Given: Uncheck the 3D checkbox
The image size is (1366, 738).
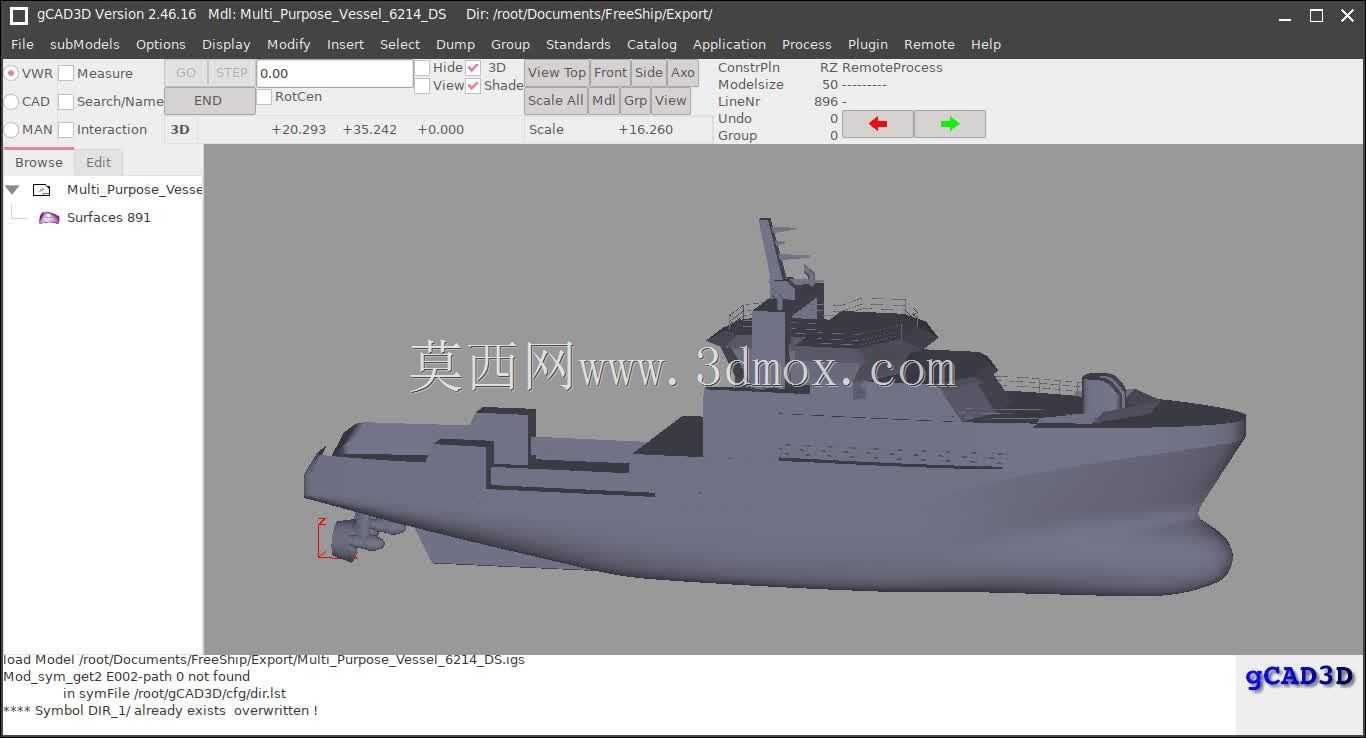Looking at the screenshot, I should tap(473, 68).
